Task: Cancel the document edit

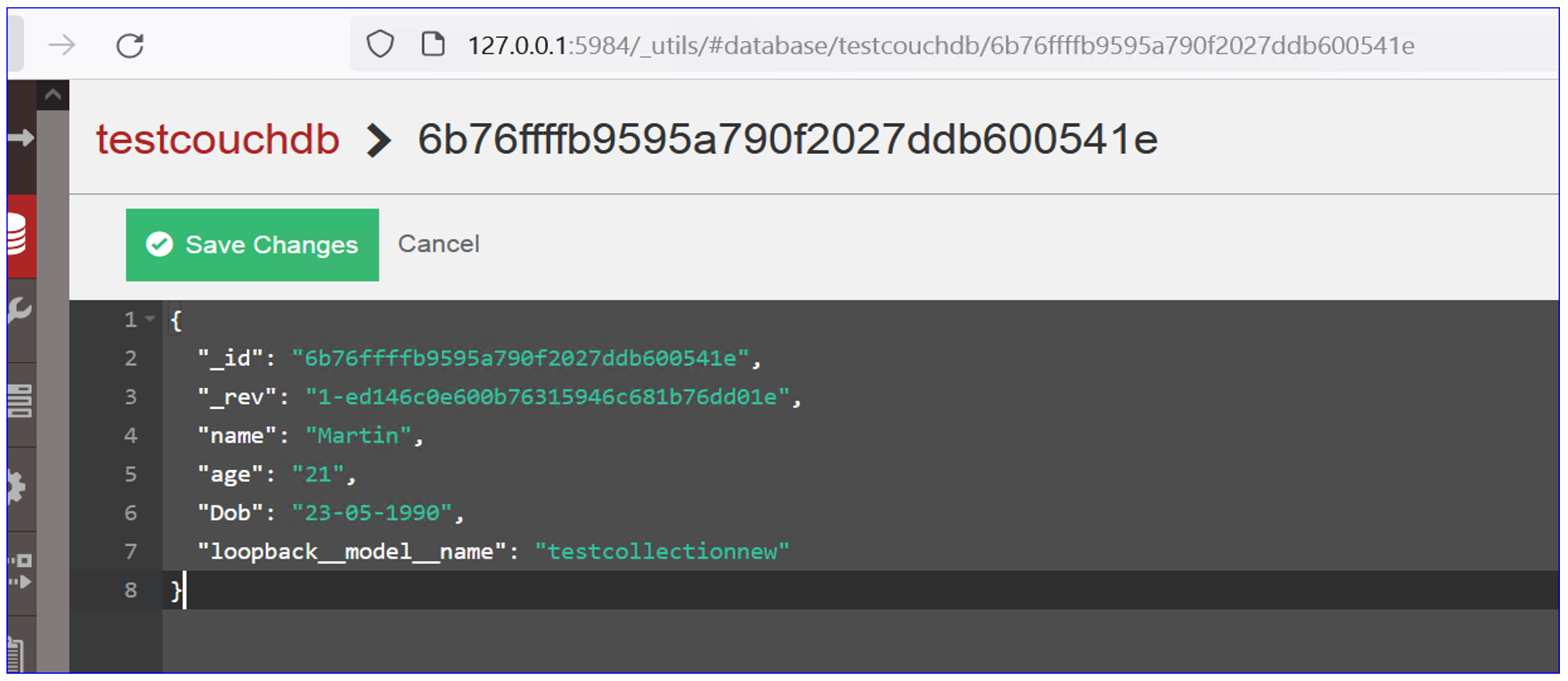Action: tap(439, 244)
